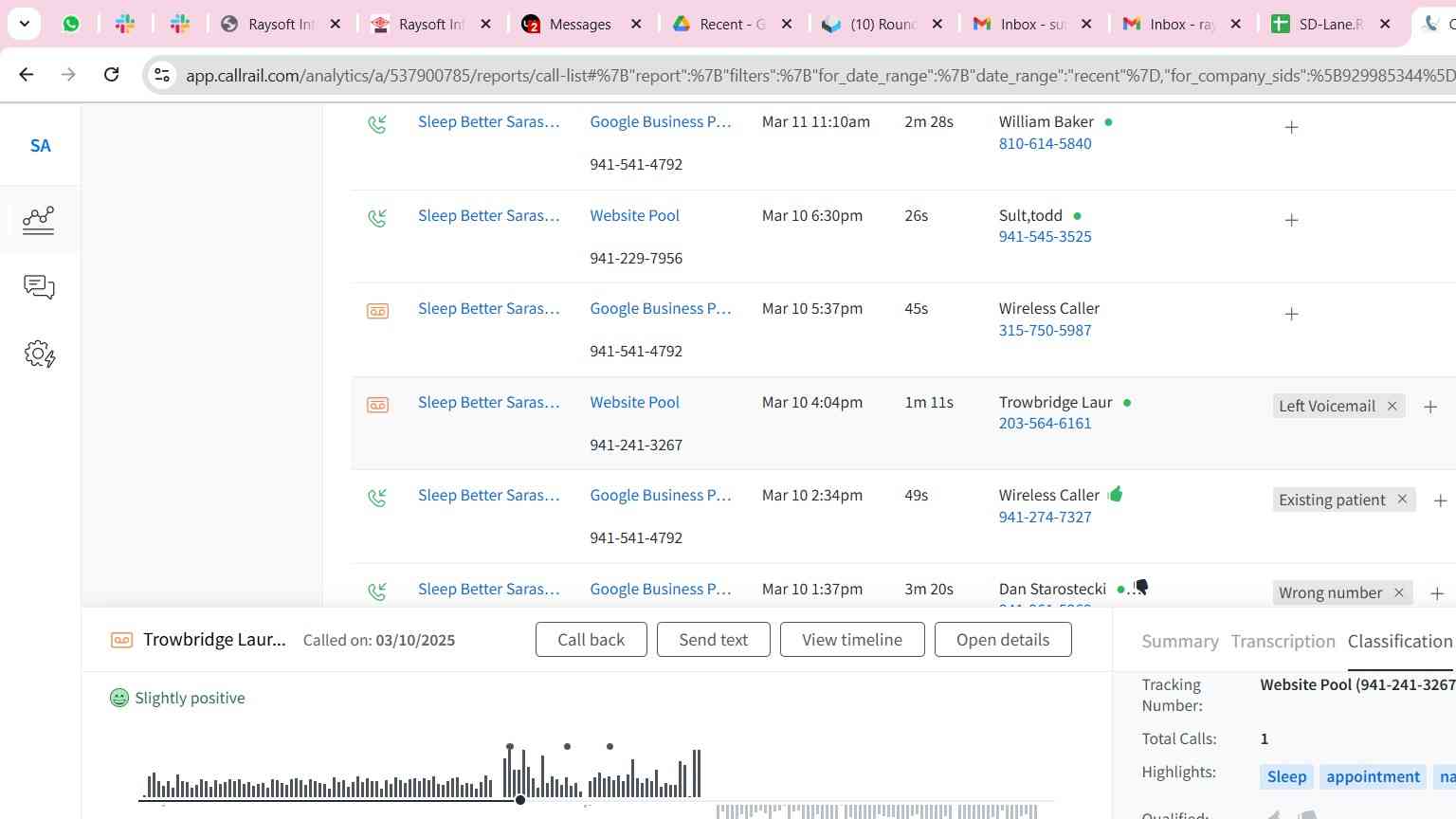Switch to the first Raysoft browser tab
1456x819 pixels.
point(280,25)
